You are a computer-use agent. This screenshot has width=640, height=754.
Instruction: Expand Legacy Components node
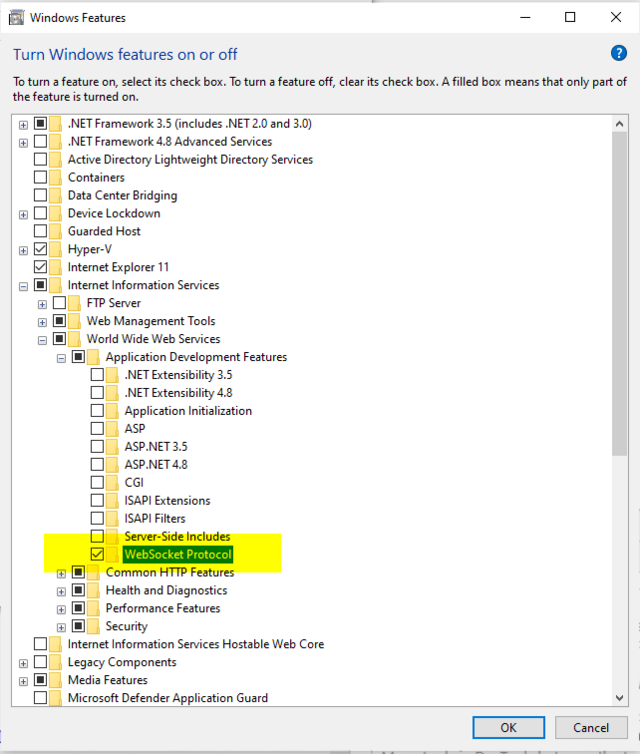[23, 664]
